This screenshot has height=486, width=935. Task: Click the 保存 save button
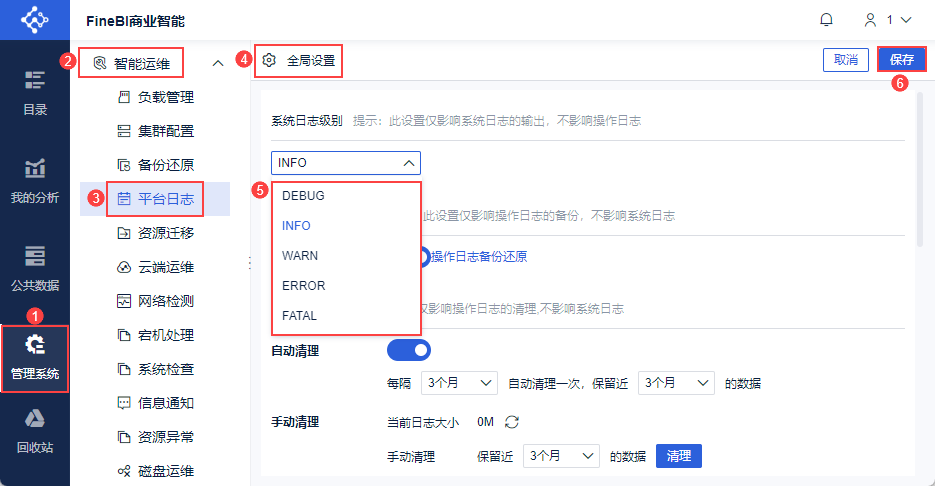coord(902,60)
